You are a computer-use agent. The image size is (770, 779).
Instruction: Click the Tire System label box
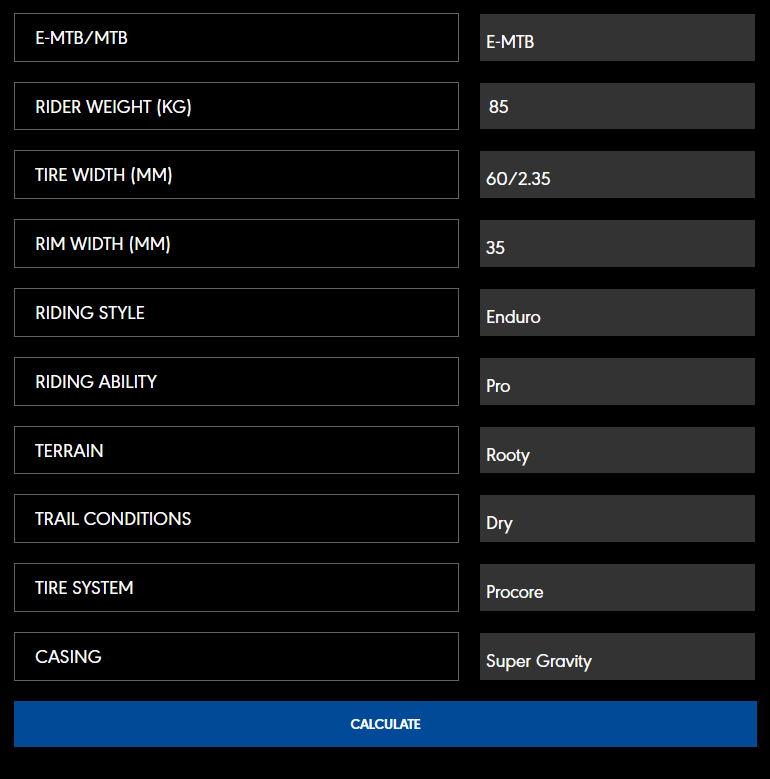point(236,588)
